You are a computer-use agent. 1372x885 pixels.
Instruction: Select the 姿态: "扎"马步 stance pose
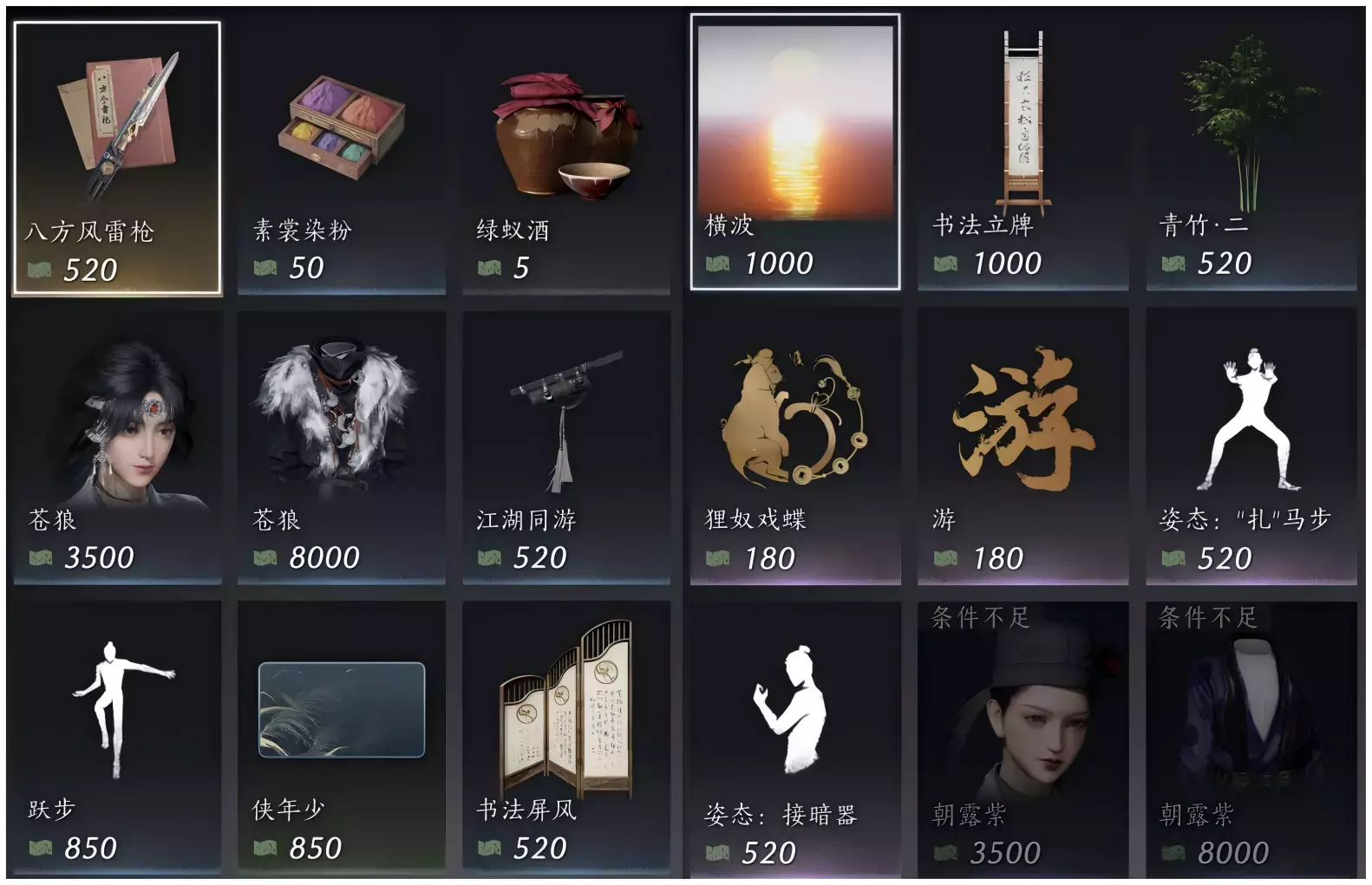[x=1251, y=446]
